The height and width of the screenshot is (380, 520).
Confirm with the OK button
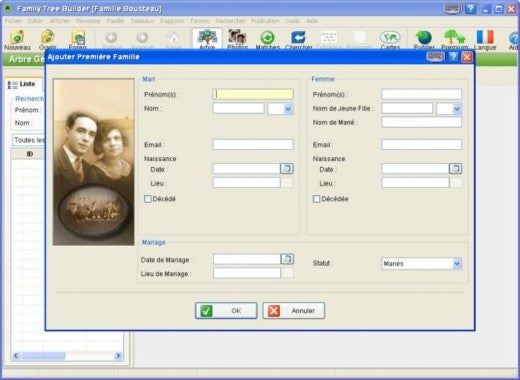coord(226,311)
